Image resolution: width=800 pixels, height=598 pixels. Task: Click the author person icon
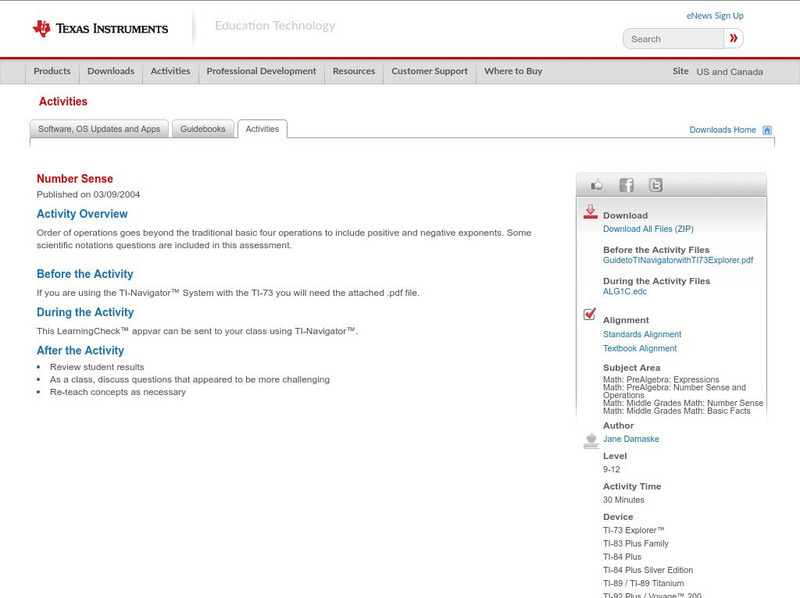click(x=590, y=440)
